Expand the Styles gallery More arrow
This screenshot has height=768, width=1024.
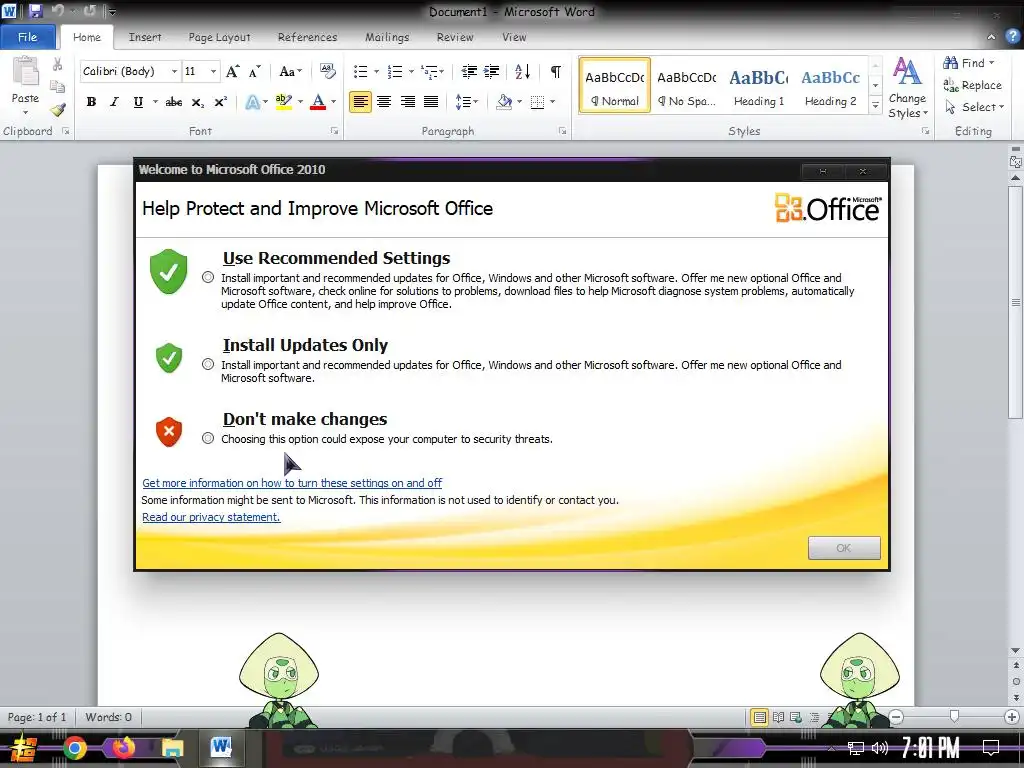(x=876, y=105)
